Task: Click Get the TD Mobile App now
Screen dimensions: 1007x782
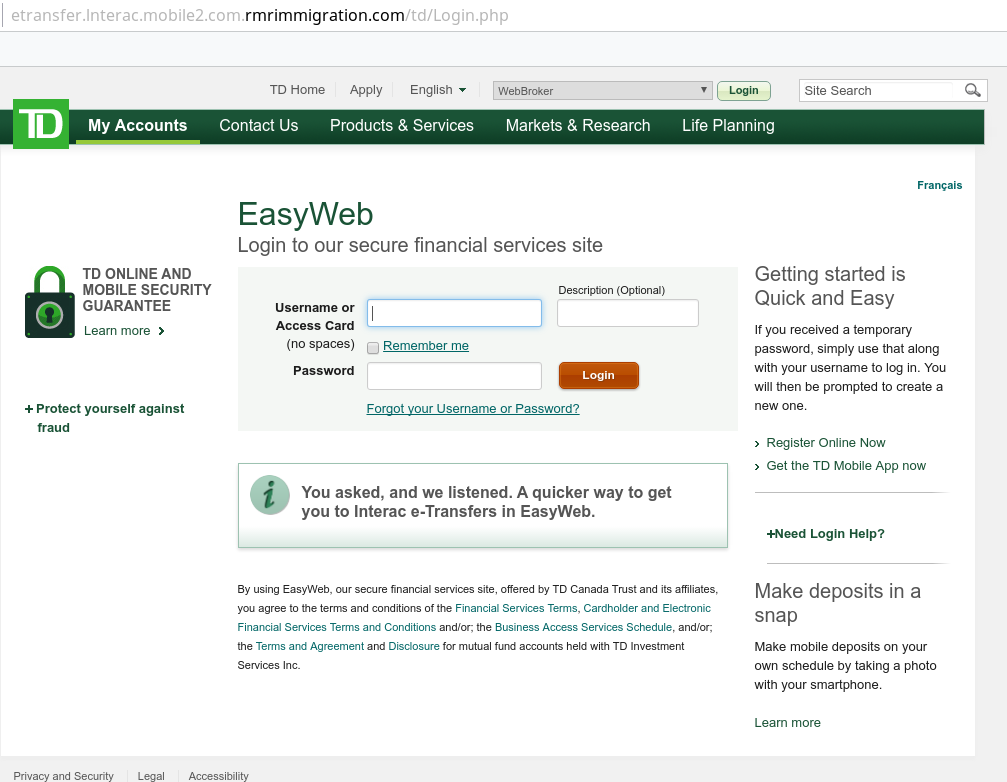Action: pyautogui.click(x=846, y=466)
